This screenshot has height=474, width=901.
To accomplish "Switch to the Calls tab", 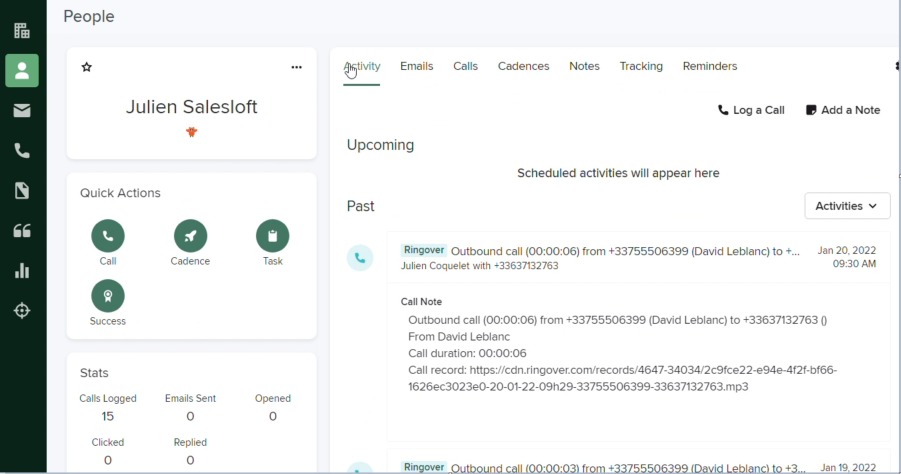I will click(465, 66).
